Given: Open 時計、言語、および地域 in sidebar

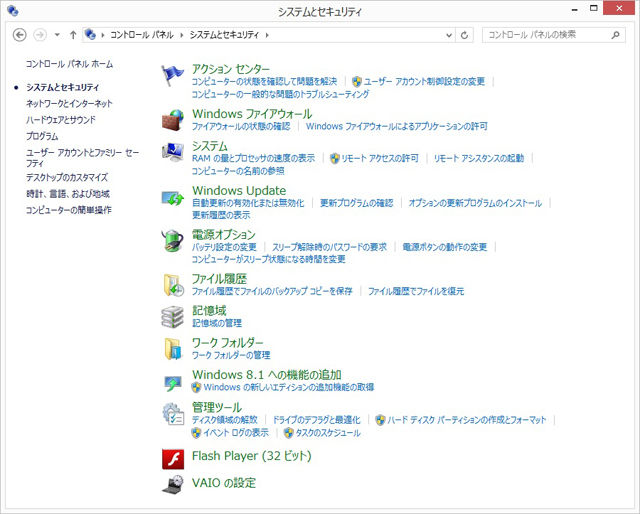Looking at the screenshot, I should pos(68,194).
